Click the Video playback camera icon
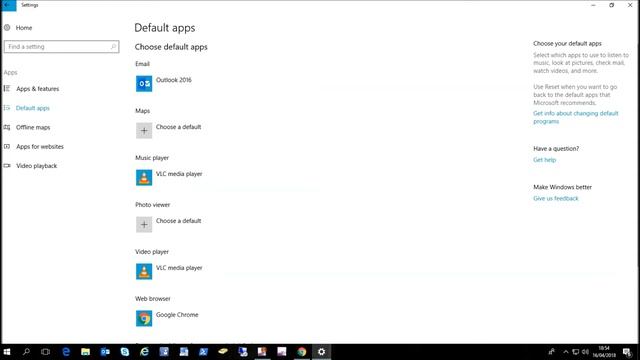640x360 pixels. click(x=7, y=166)
